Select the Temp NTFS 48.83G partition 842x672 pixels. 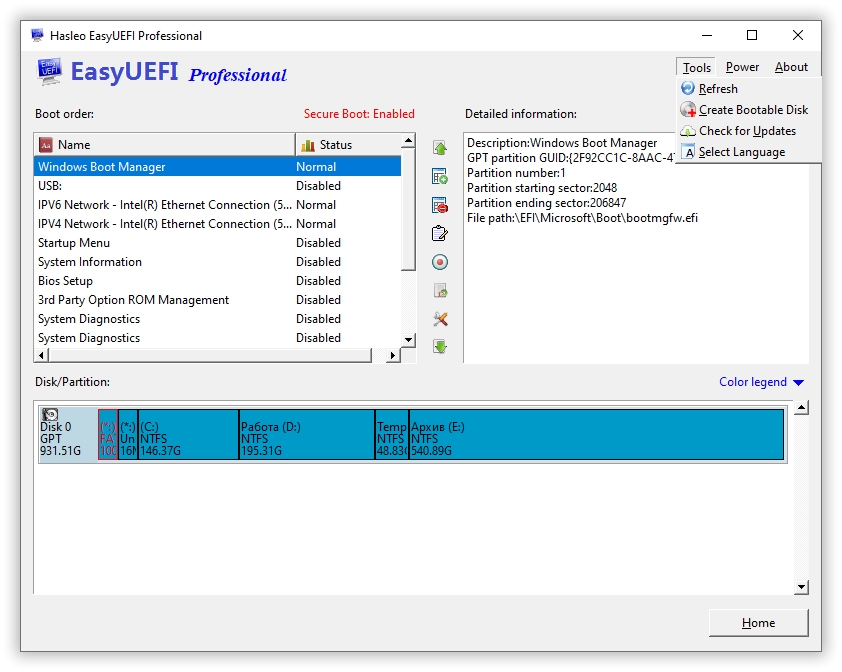click(x=392, y=434)
